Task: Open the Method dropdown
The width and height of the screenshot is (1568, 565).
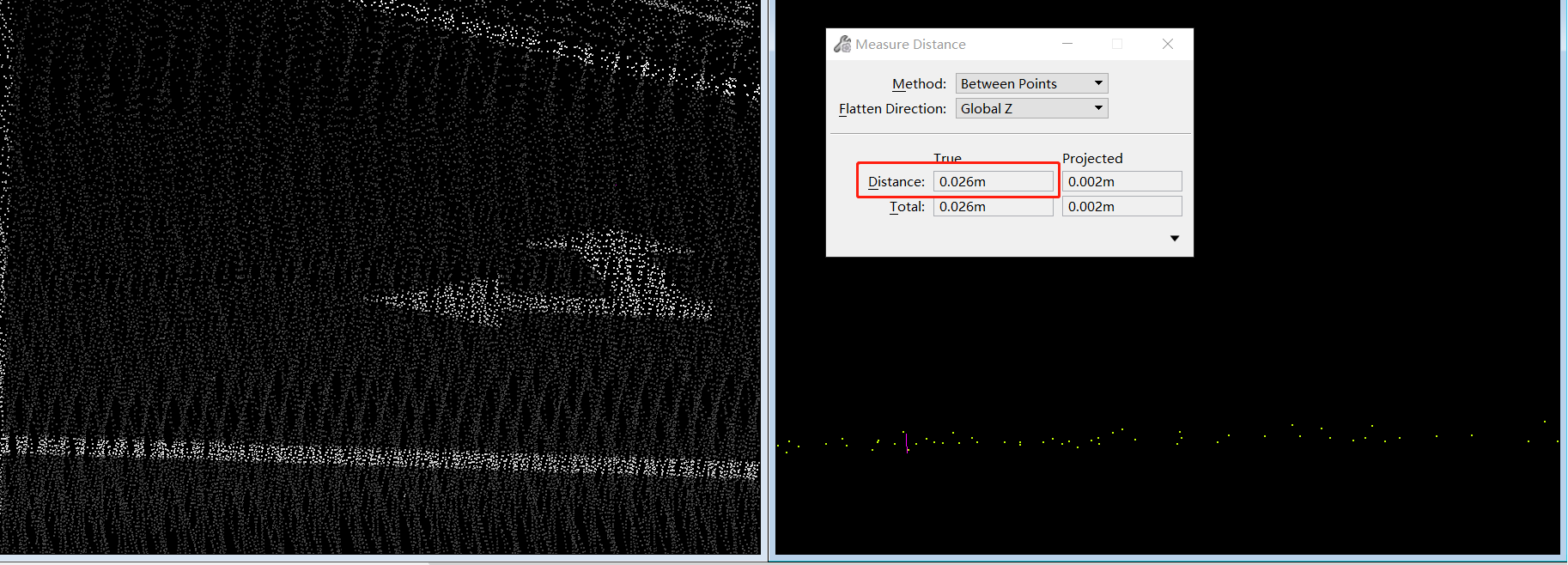Action: tap(1030, 83)
